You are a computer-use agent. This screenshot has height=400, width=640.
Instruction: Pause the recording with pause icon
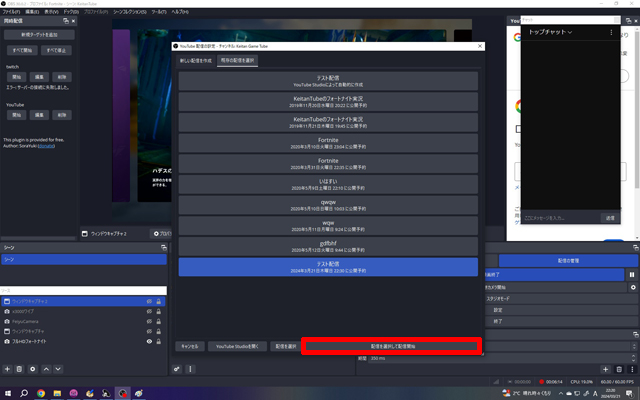click(x=632, y=275)
